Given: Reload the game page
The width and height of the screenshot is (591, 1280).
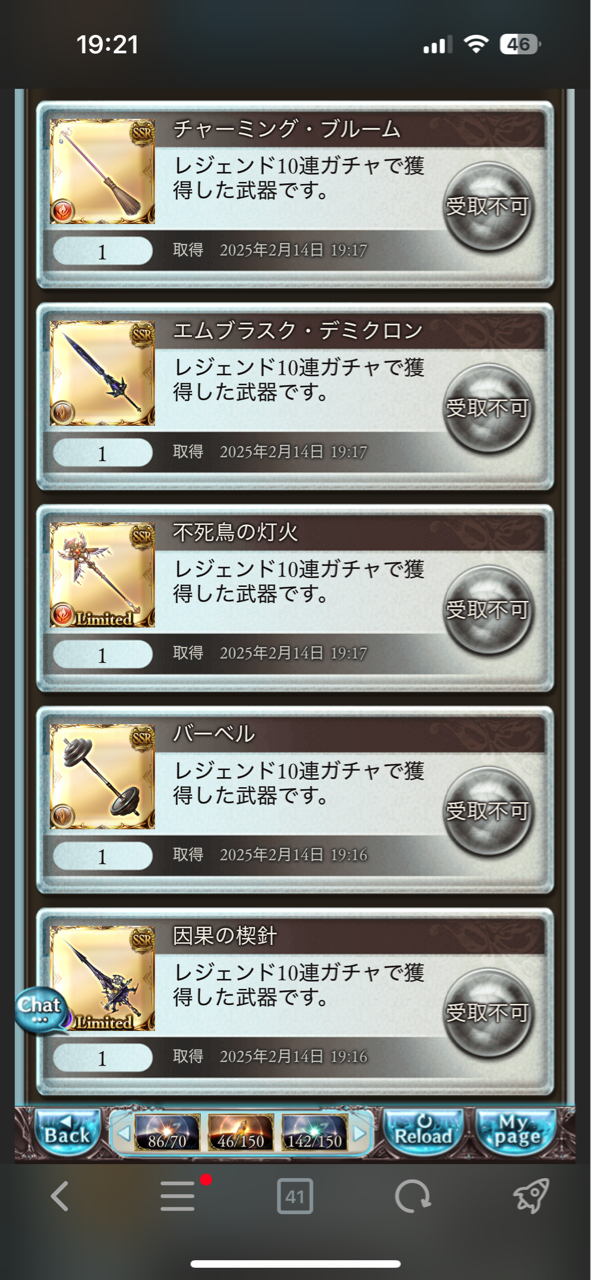Looking at the screenshot, I should click(424, 1131).
